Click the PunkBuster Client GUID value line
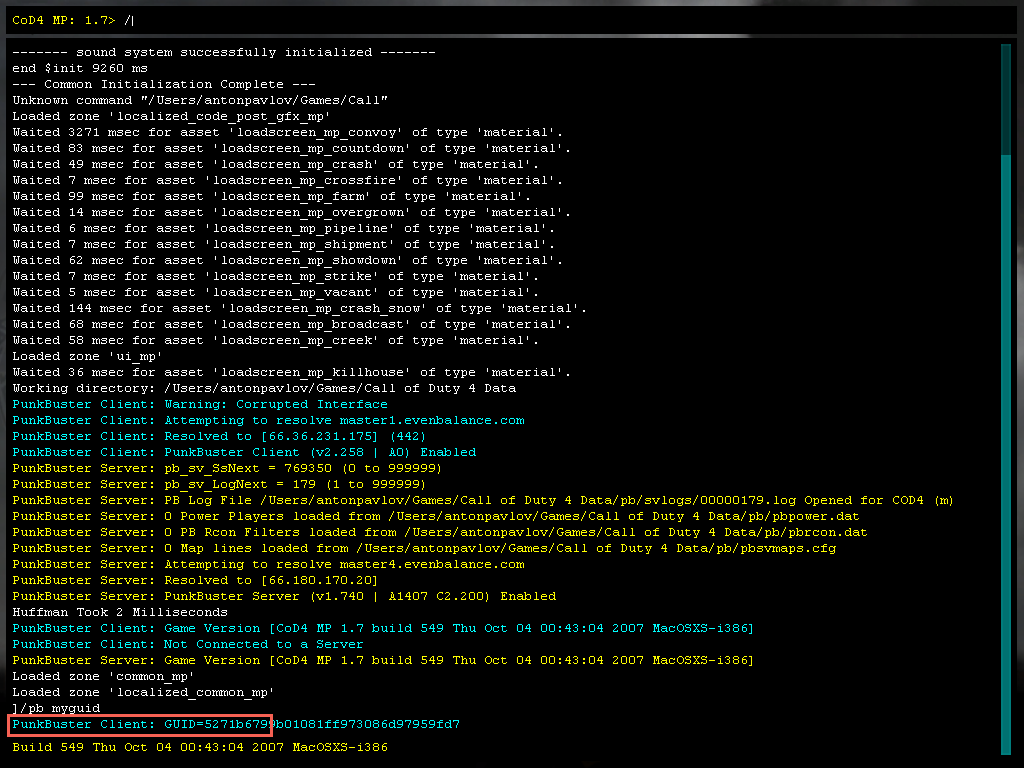1024x768 pixels. (236, 724)
